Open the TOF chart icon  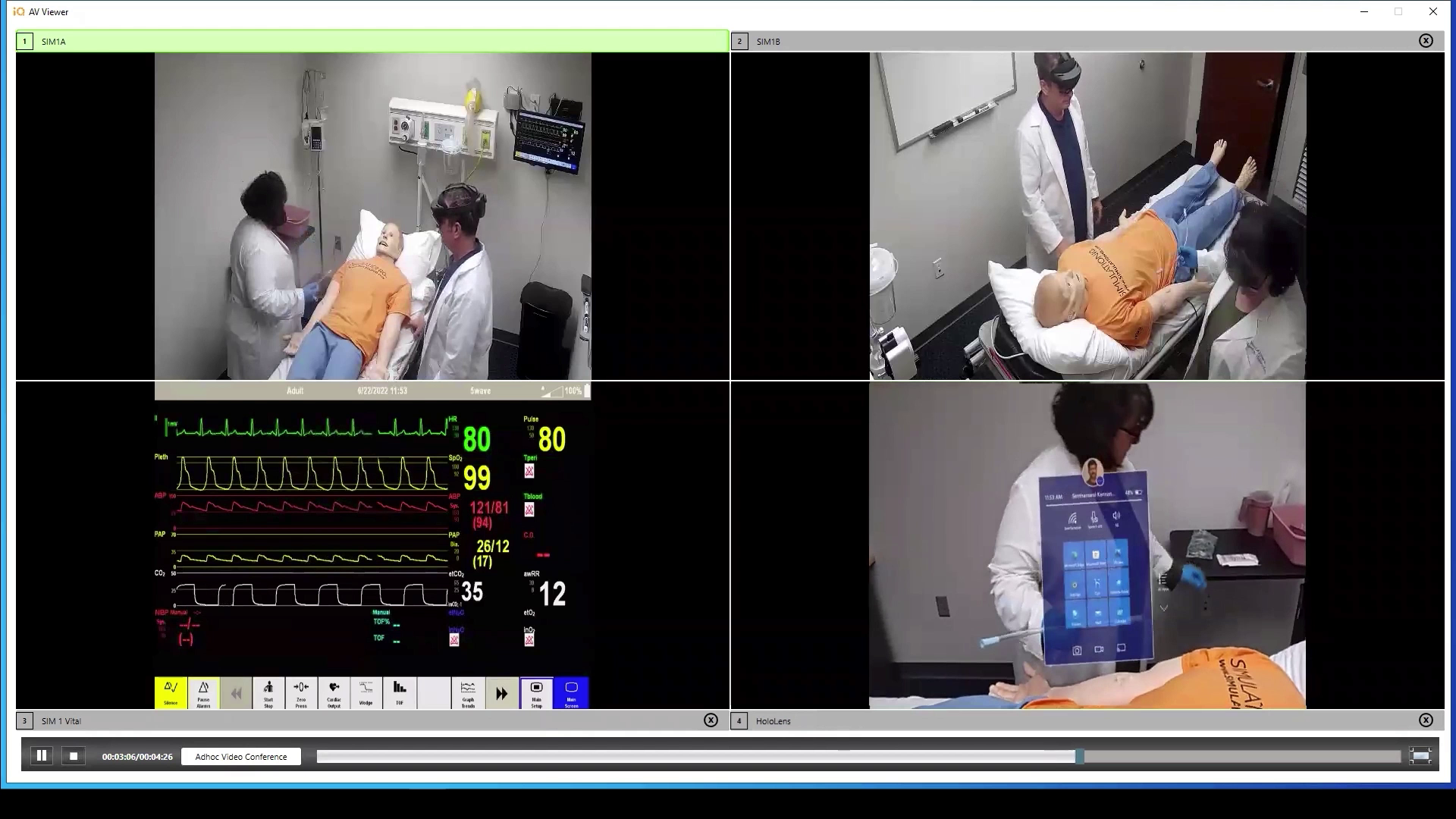pyautogui.click(x=400, y=692)
